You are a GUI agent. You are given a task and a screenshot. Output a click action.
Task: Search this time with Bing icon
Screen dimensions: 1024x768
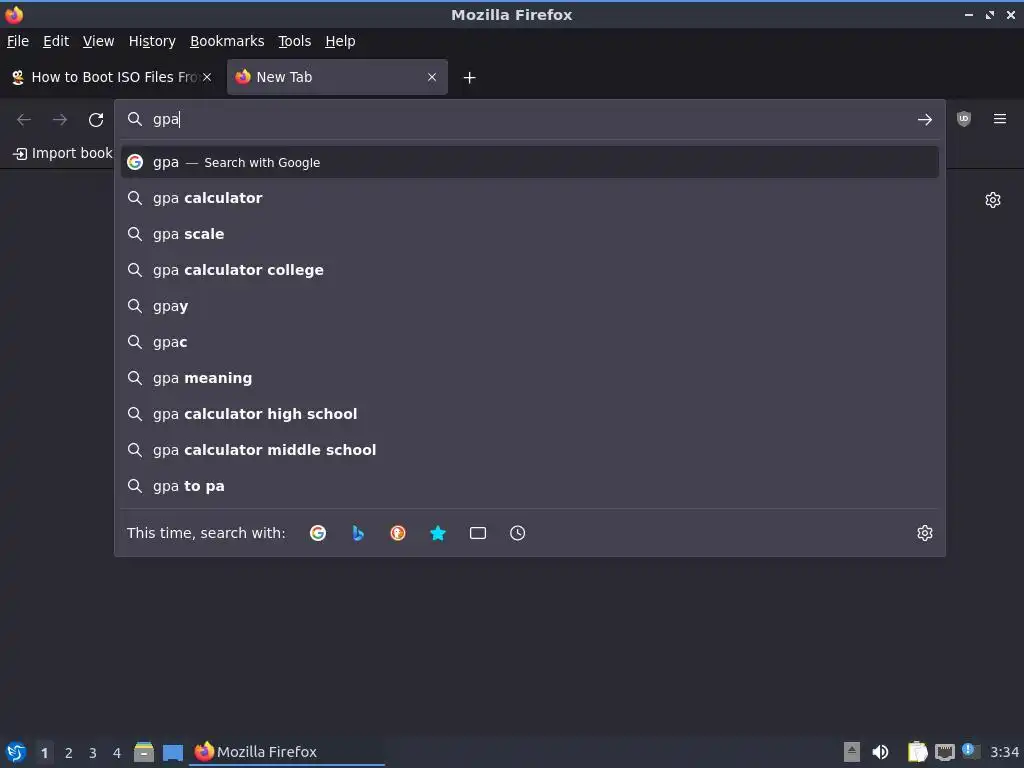coord(358,533)
